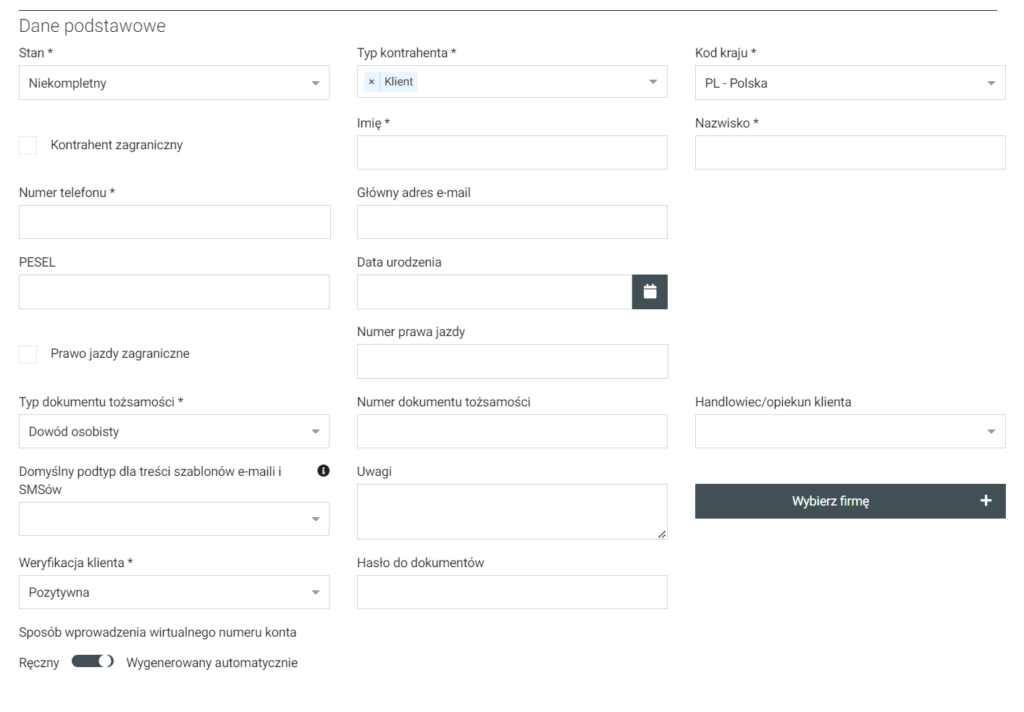The width and height of the screenshot is (1024, 712).
Task: Toggle the virtual account number entry switch
Action: click(93, 662)
